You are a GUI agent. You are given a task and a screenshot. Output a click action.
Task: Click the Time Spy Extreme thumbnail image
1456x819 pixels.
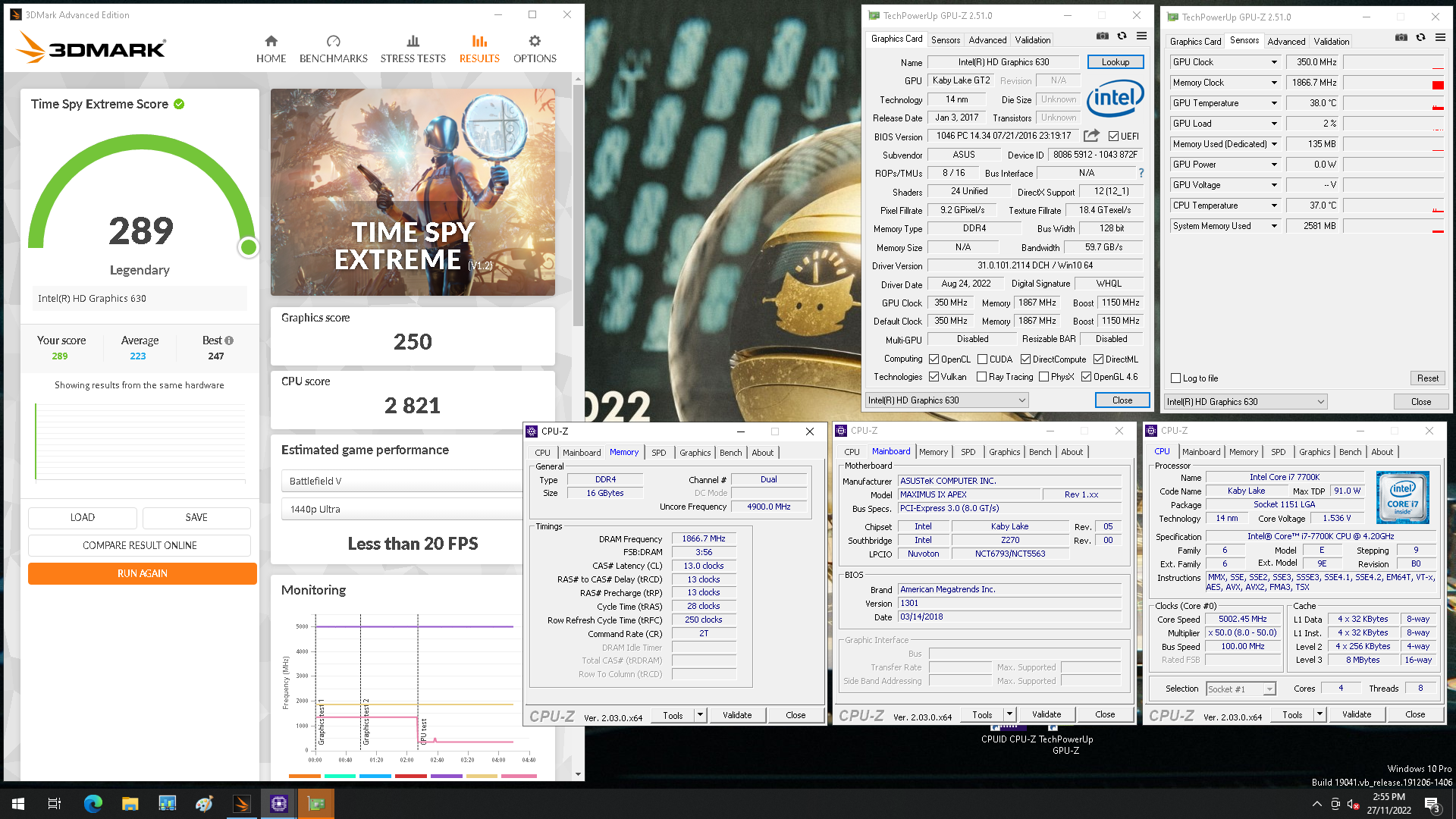click(x=413, y=192)
